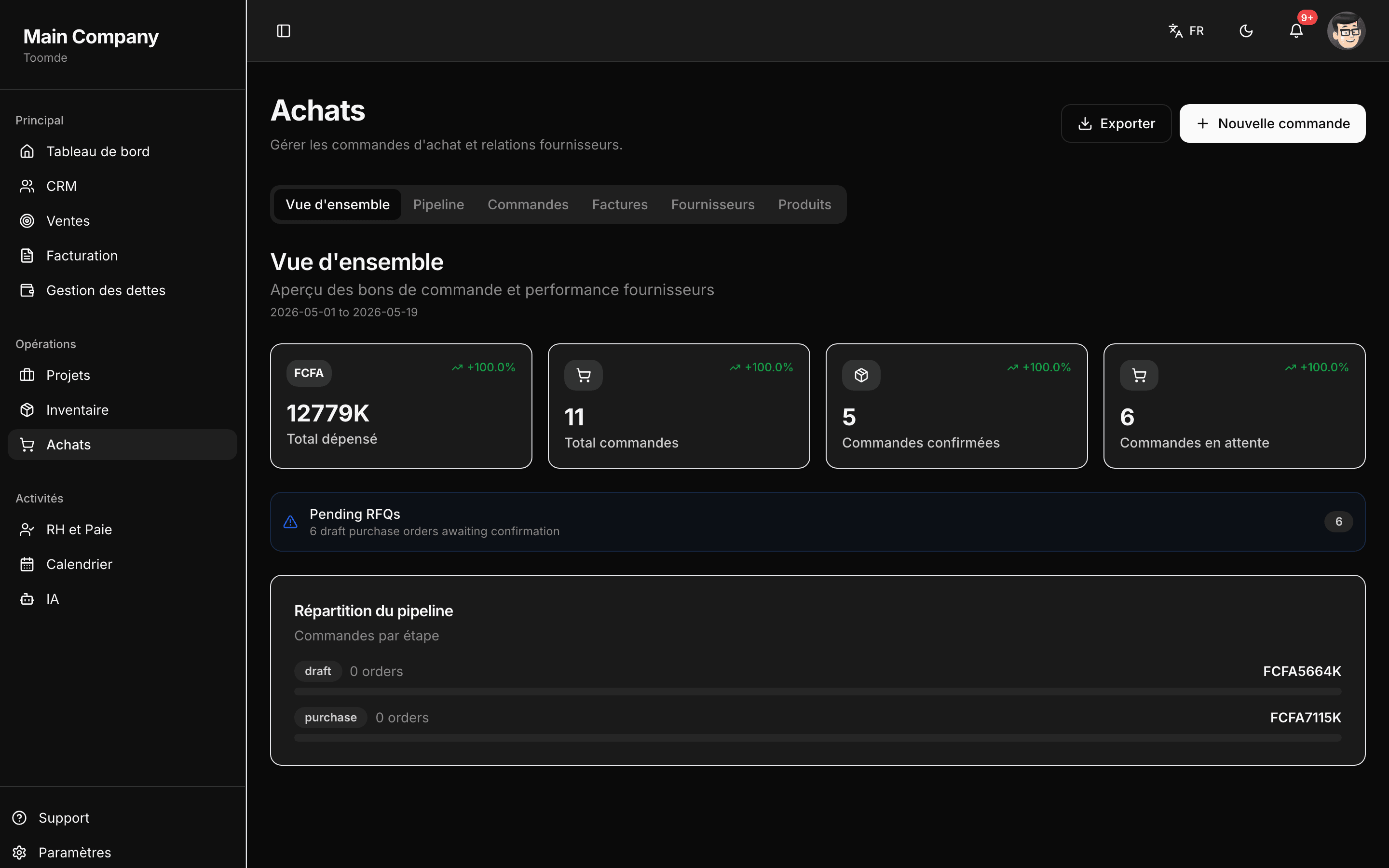This screenshot has width=1389, height=868.
Task: Click the draft pipeline progress bar
Action: tap(817, 692)
